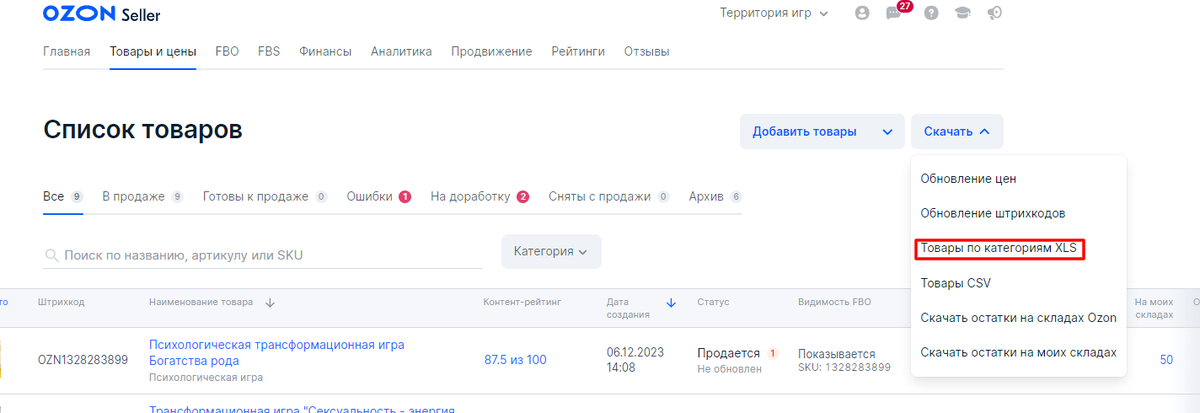1200x413 pixels.
Task: Open the Продвижение section
Action: (x=491, y=51)
